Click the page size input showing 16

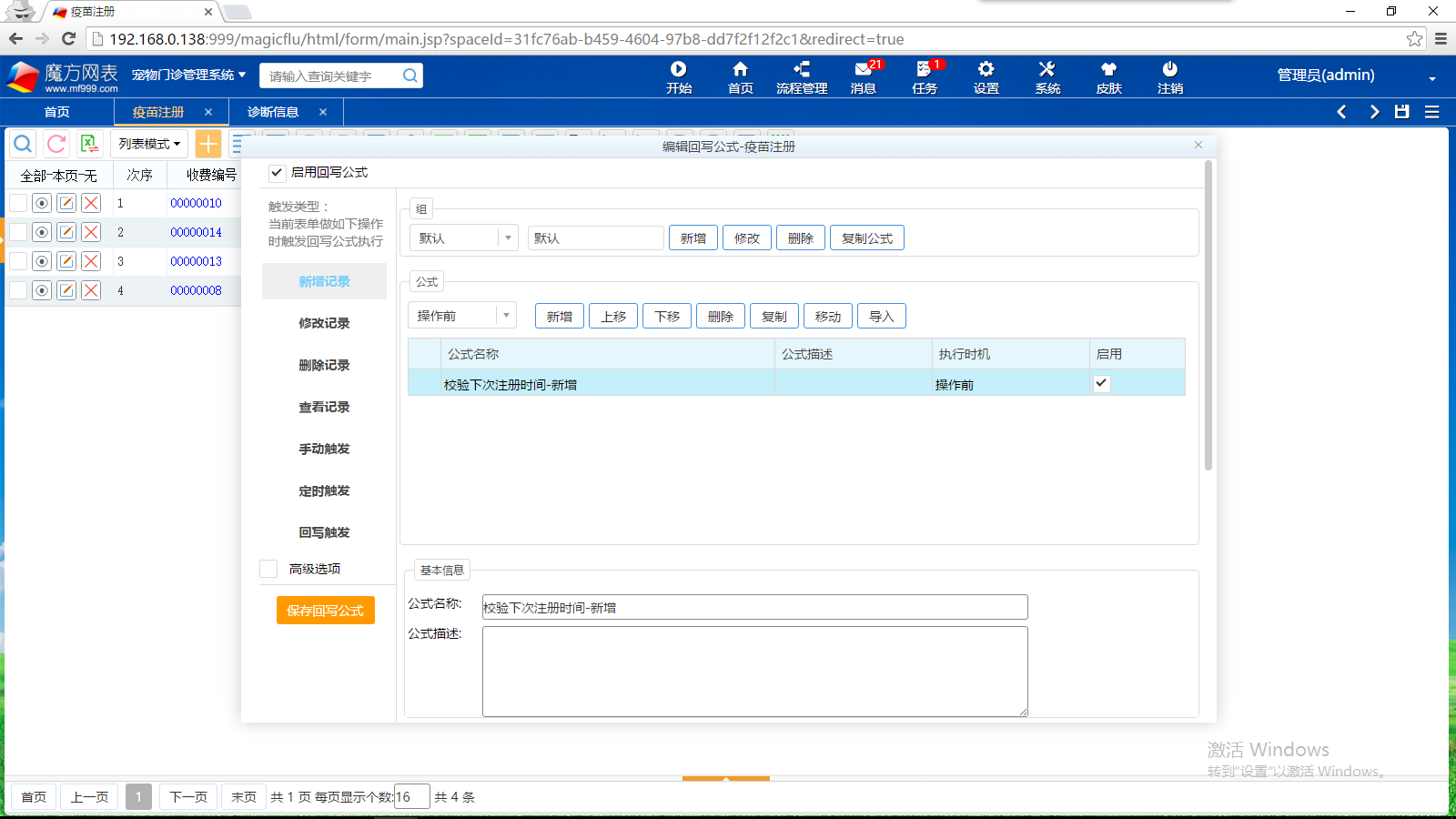(412, 796)
